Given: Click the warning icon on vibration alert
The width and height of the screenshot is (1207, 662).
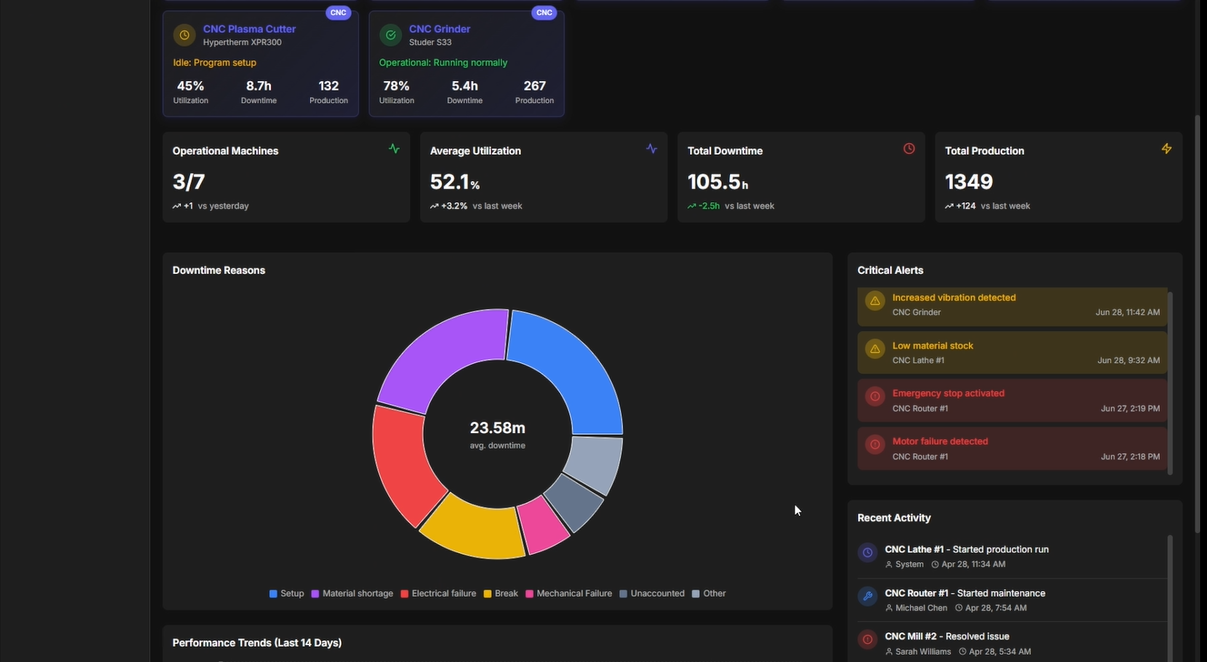Looking at the screenshot, I should [x=875, y=301].
